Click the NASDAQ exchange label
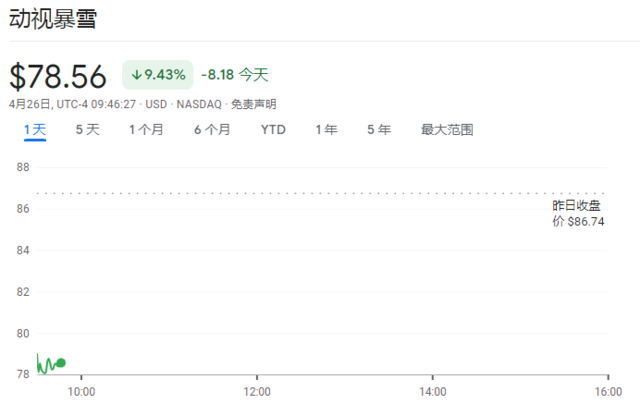 199,105
